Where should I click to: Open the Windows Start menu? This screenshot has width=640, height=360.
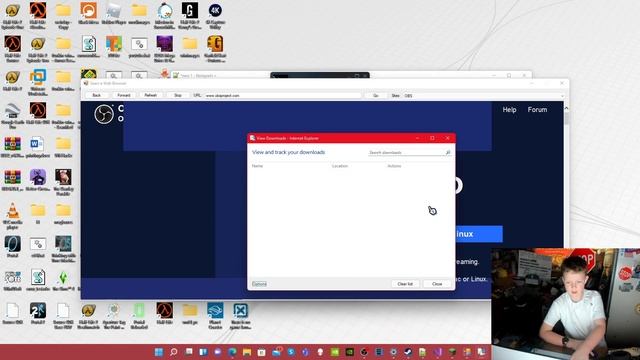pos(159,352)
